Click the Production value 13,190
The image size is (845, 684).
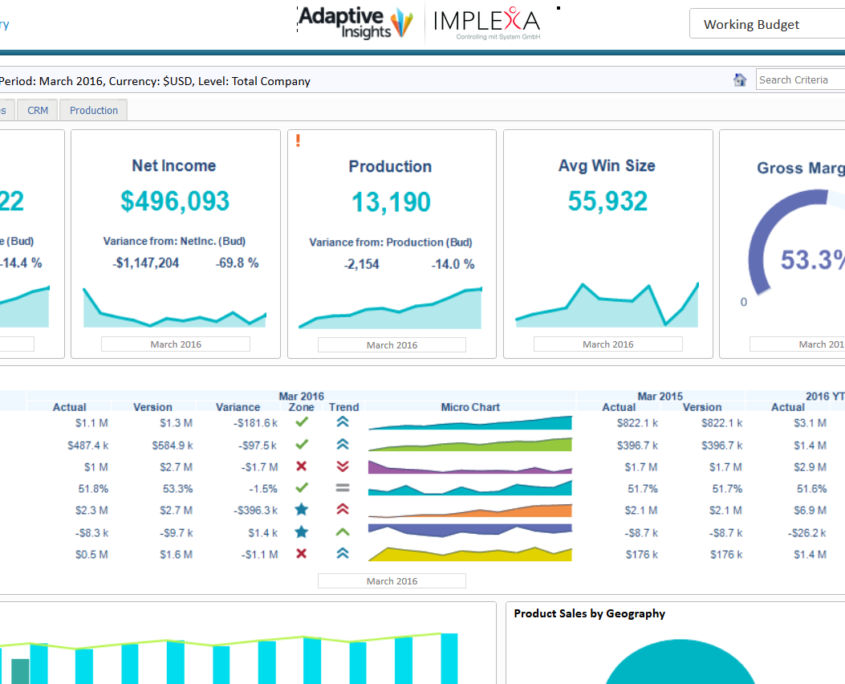coord(391,202)
